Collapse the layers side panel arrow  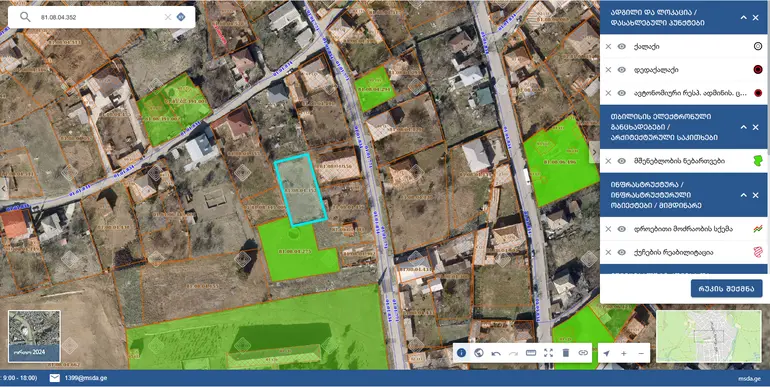pyautogui.click(x=594, y=152)
